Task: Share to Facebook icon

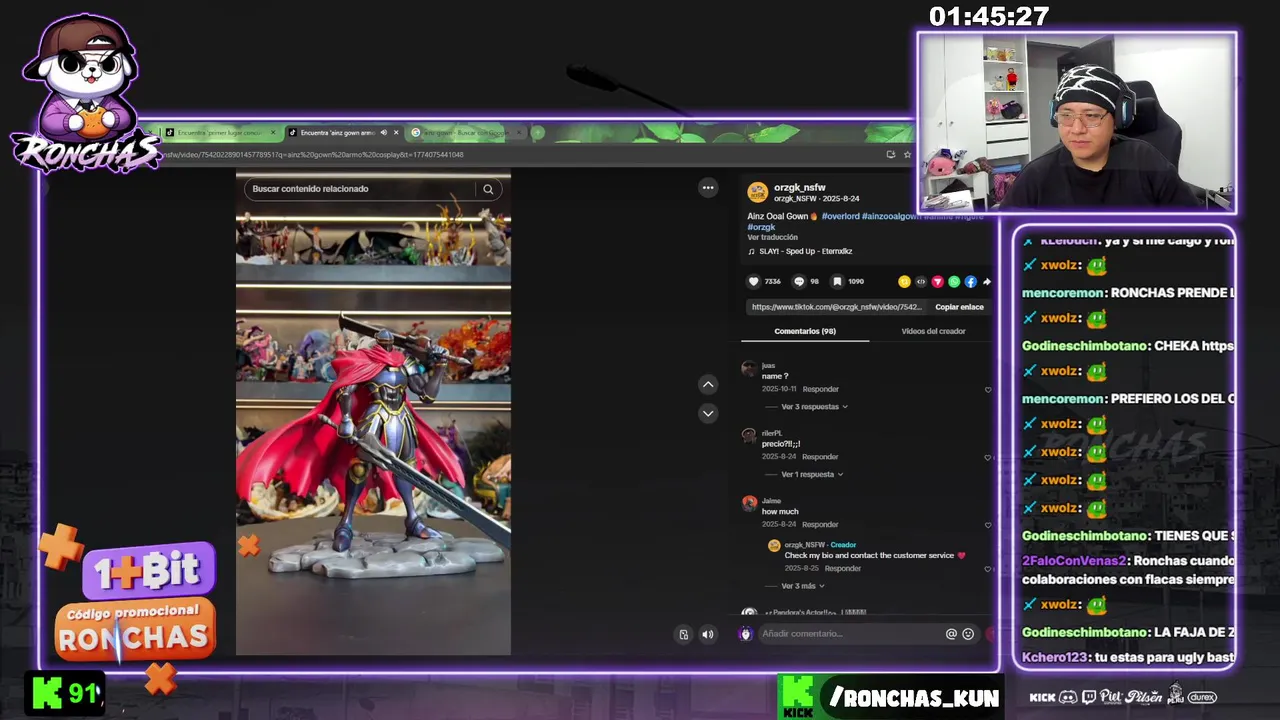Action: pos(970,282)
